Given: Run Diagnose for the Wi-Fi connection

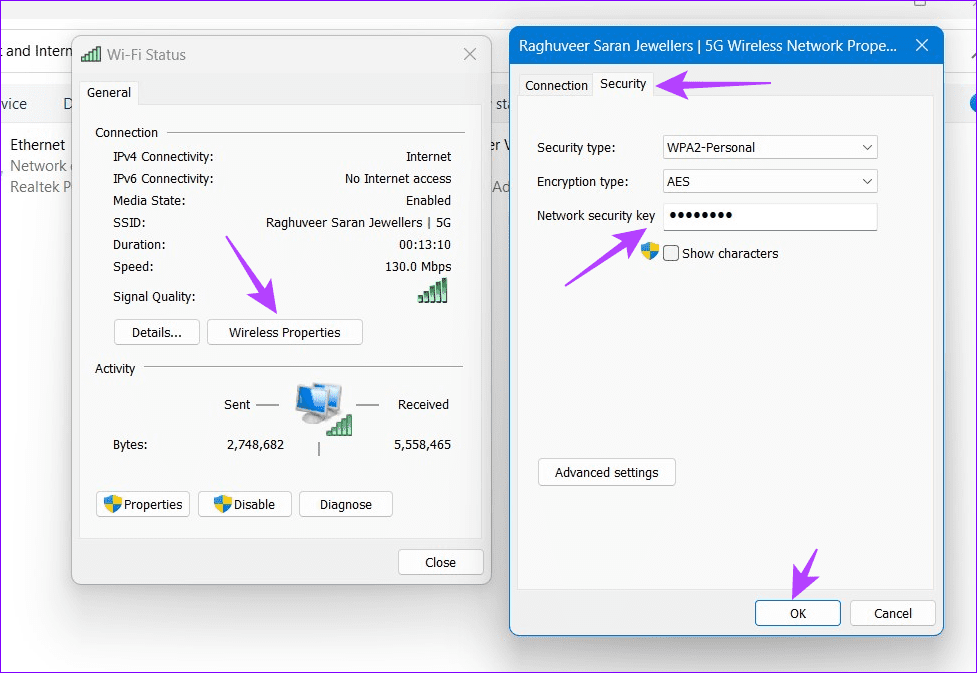Looking at the screenshot, I should coord(345,504).
